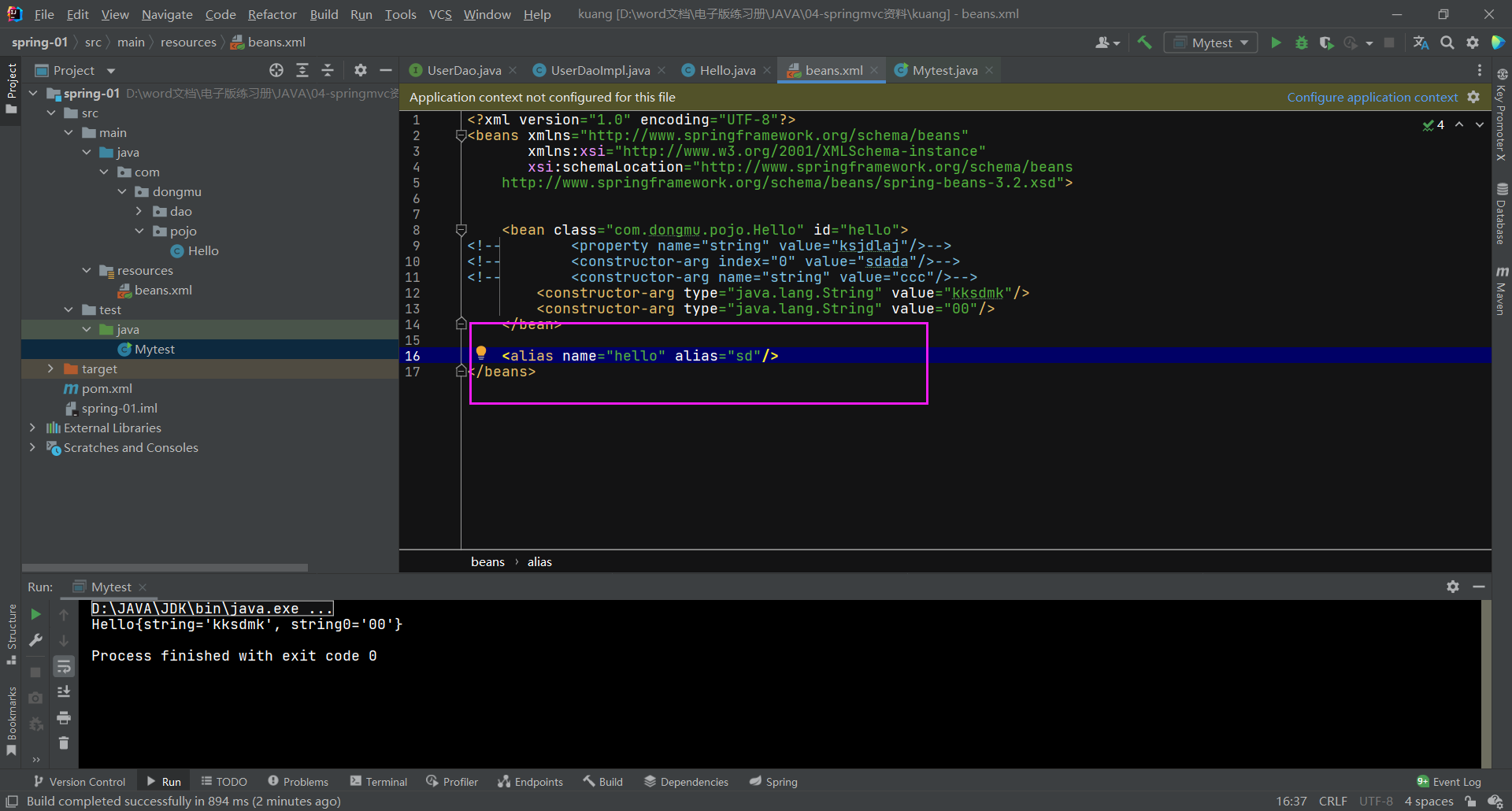
Task: Select pom.xml in project tree
Action: point(106,388)
